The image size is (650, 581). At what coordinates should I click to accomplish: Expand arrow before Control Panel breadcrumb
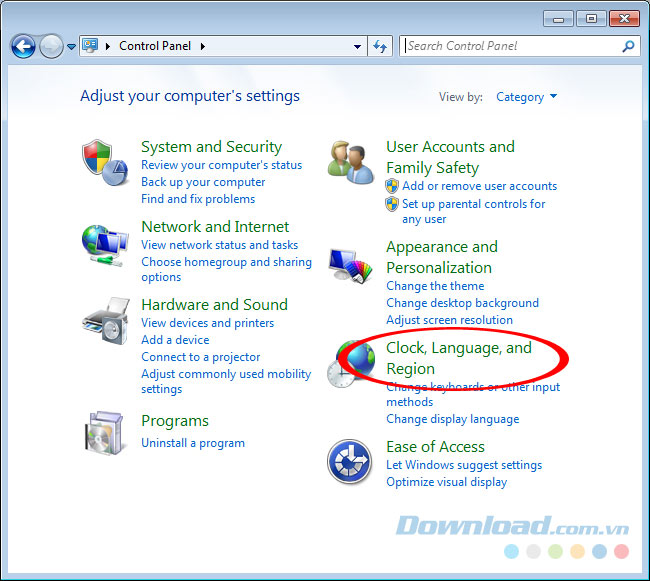coord(108,46)
